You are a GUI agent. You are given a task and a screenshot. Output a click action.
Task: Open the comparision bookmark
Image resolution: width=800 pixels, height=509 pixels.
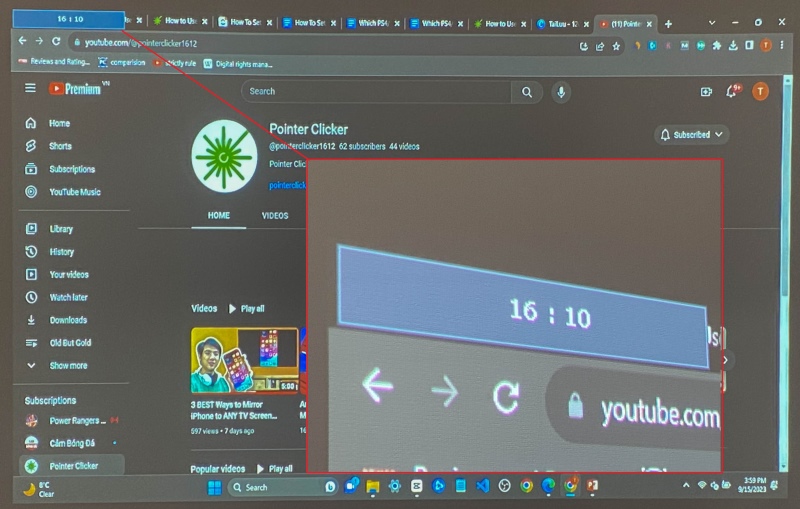coord(122,63)
